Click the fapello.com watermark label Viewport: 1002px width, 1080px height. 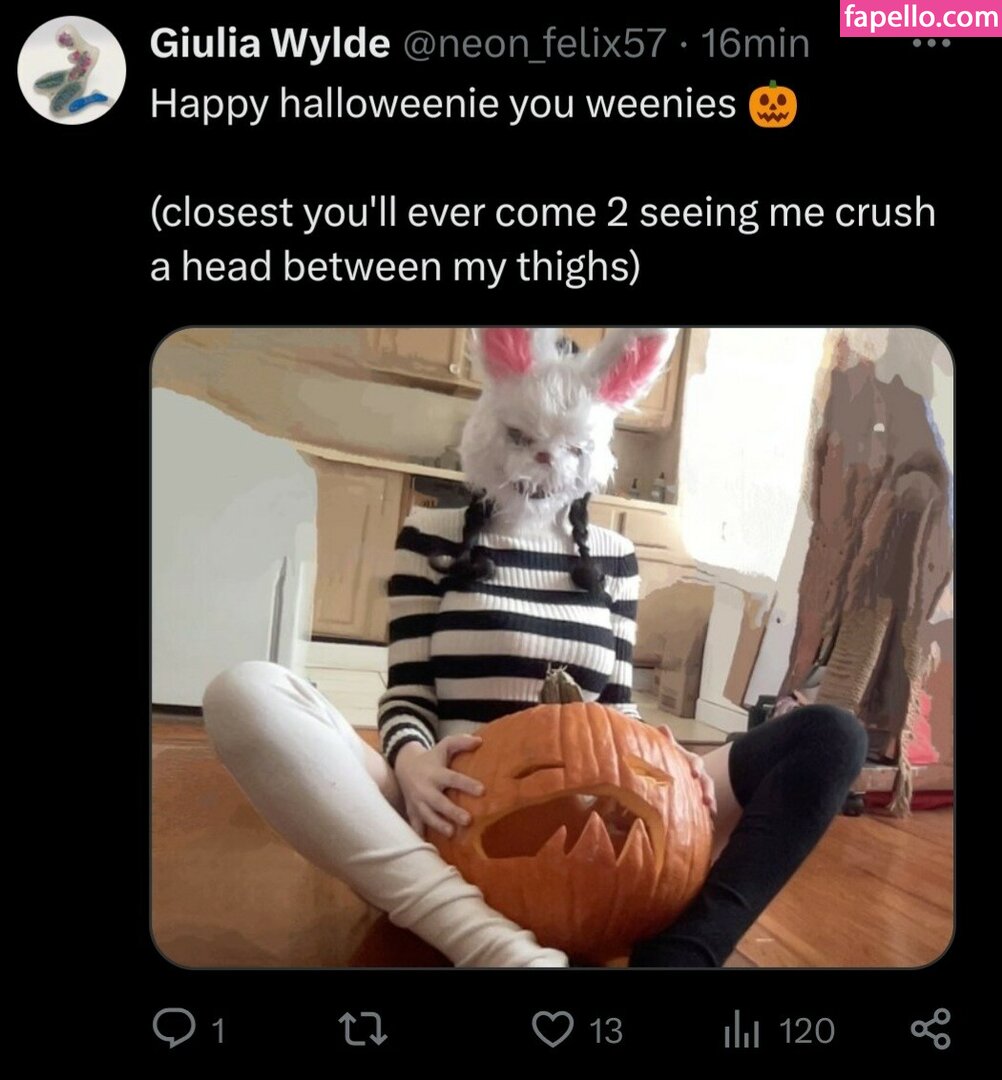(x=921, y=17)
